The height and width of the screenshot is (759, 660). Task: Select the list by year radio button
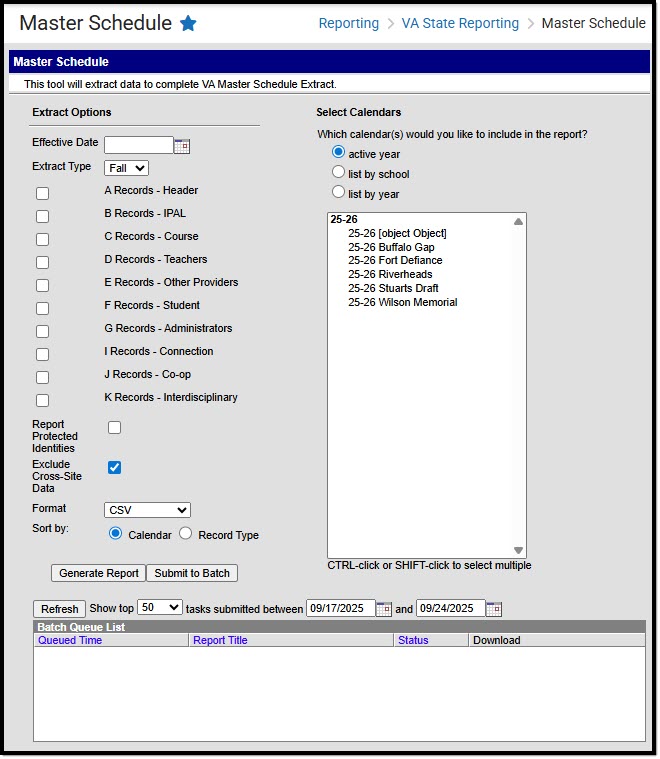pyautogui.click(x=338, y=192)
